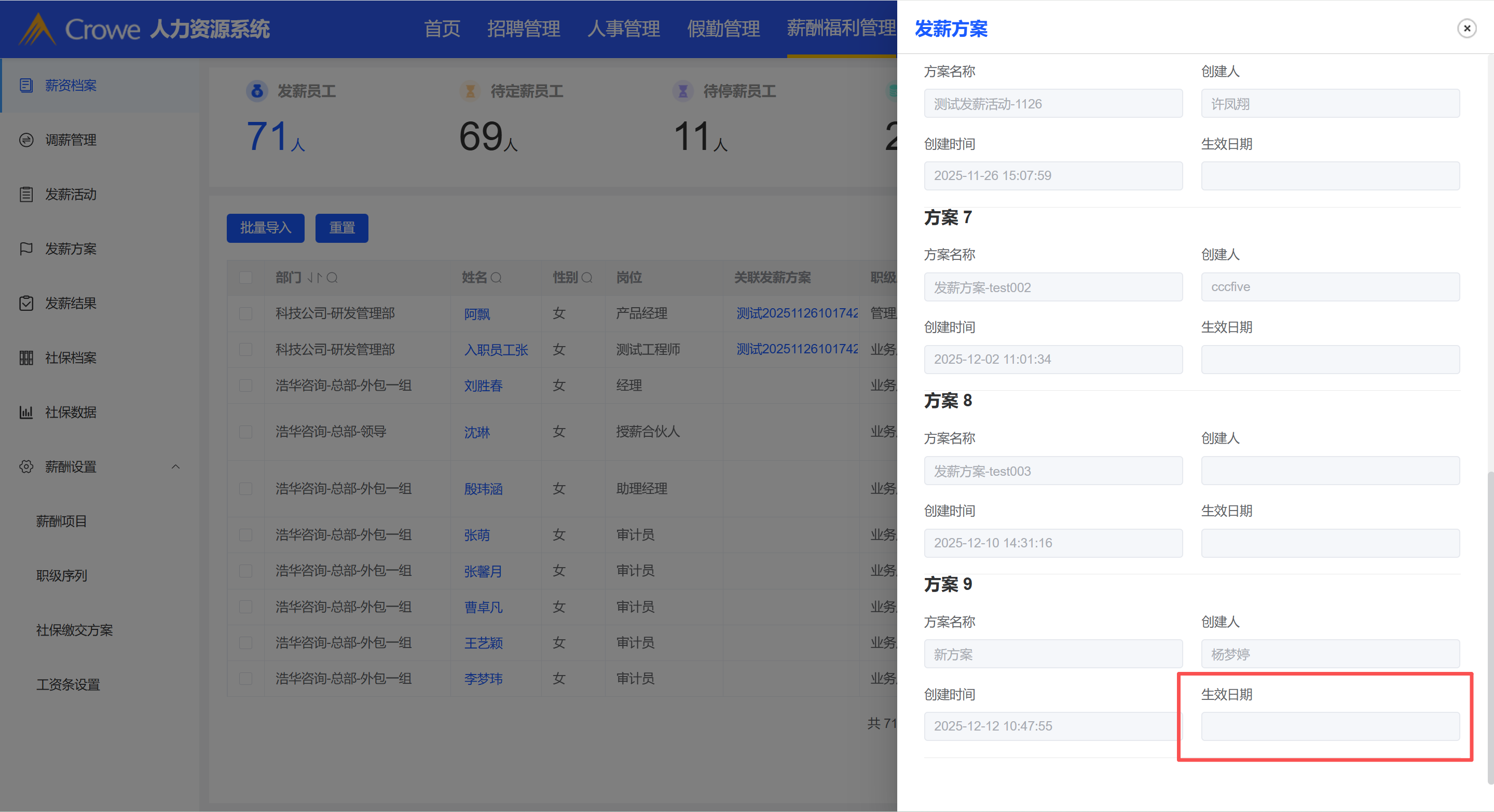
Task: Click the 社保数据 chart icon
Action: coord(26,412)
